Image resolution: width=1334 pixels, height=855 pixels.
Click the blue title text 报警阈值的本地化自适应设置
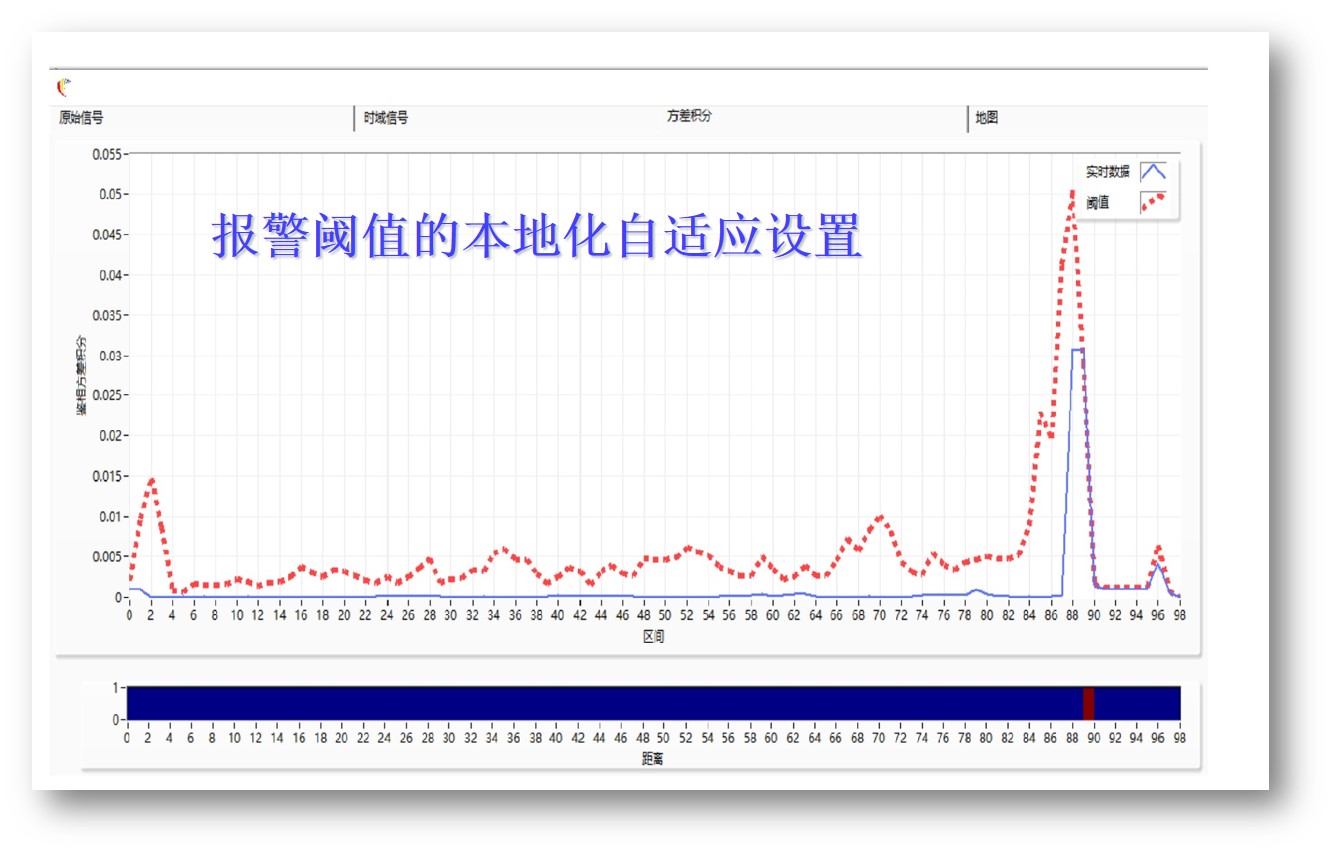(536, 236)
